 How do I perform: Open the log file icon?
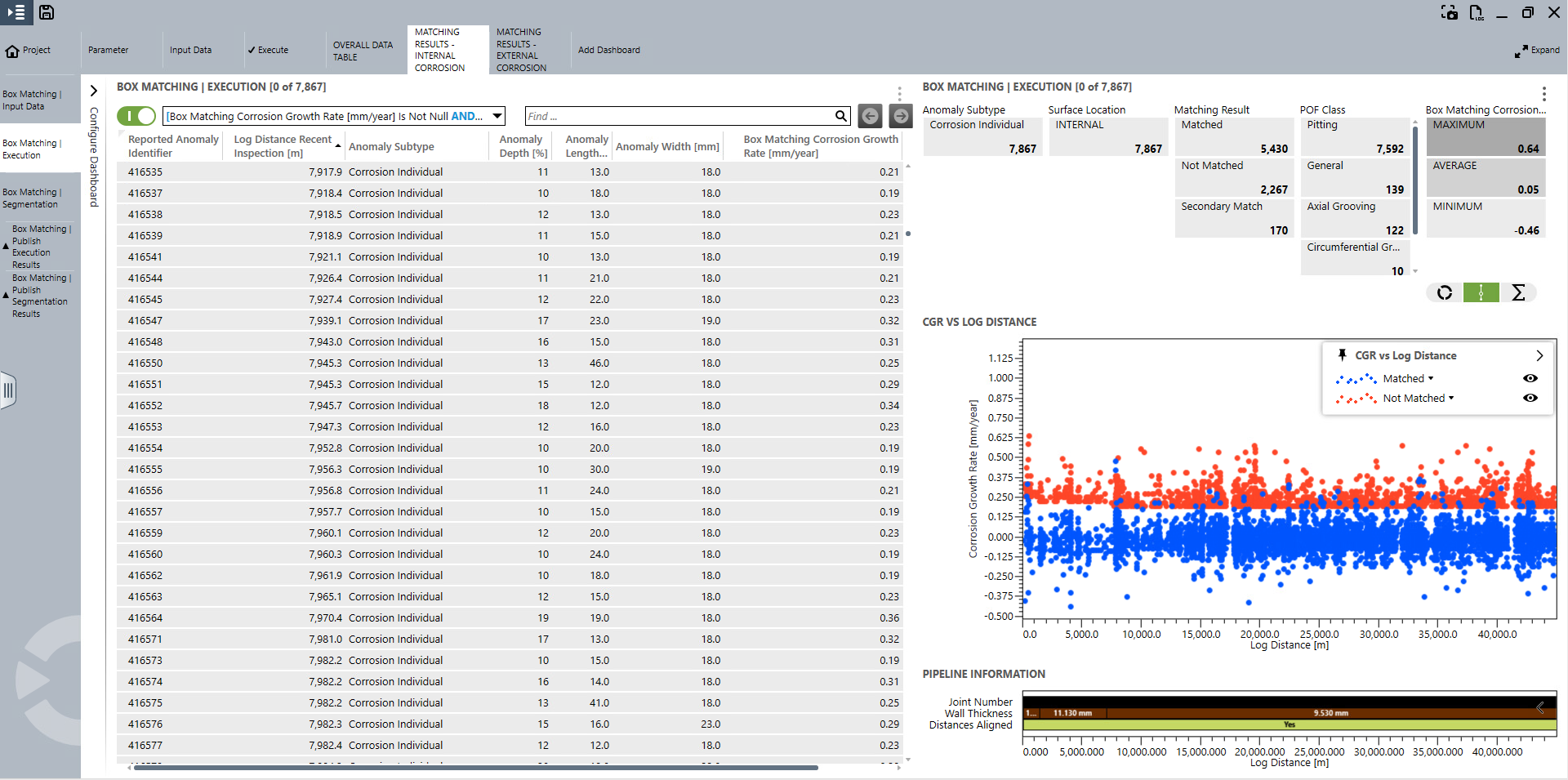pyautogui.click(x=1477, y=12)
